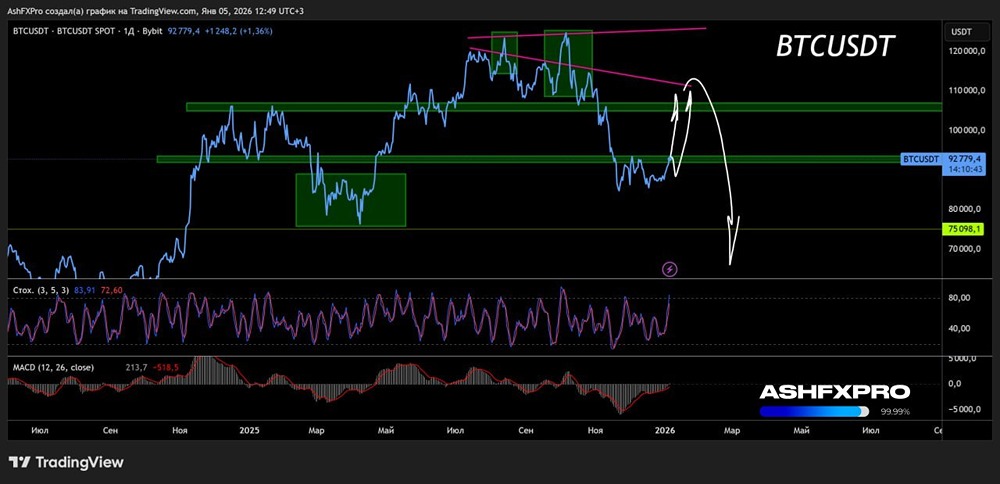Image resolution: width=1000 pixels, height=484 pixels.
Task: Click the 70 000,0 price axis label
Action: tap(966, 249)
